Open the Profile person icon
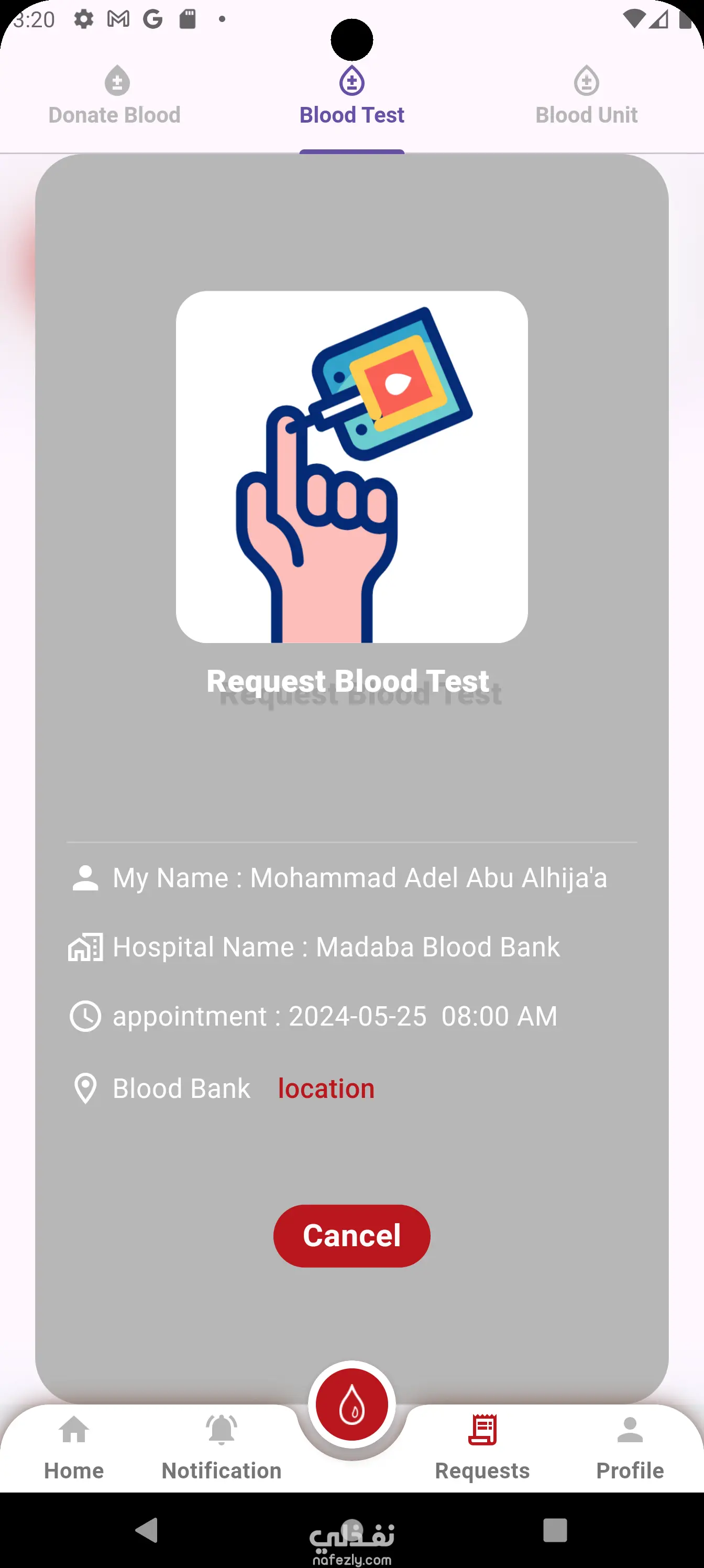704x1568 pixels. click(630, 1430)
